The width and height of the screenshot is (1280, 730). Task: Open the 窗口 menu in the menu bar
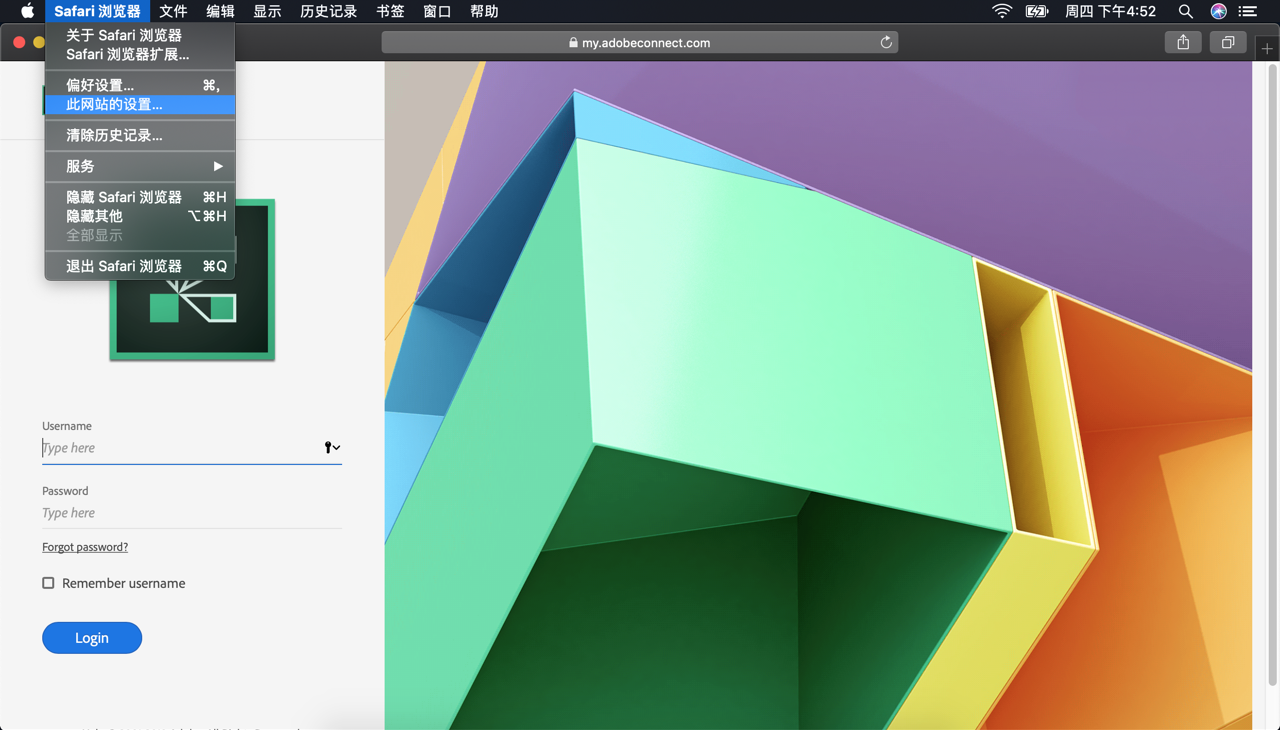437,11
